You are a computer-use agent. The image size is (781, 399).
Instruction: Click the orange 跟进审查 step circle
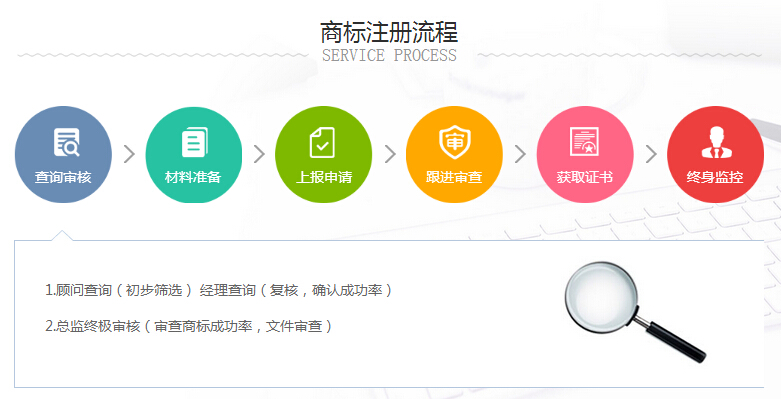[x=454, y=154]
